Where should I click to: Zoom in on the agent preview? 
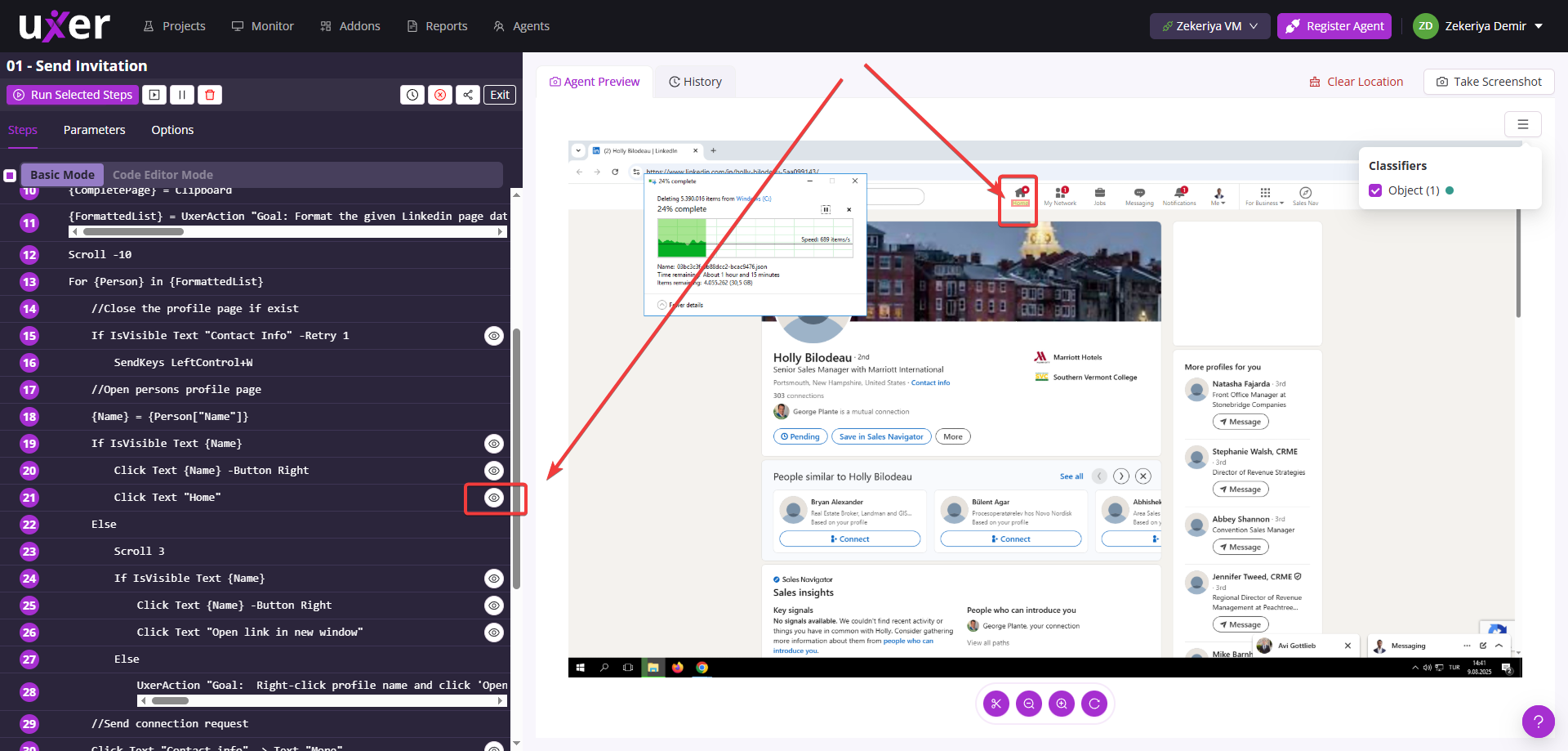(x=1061, y=704)
